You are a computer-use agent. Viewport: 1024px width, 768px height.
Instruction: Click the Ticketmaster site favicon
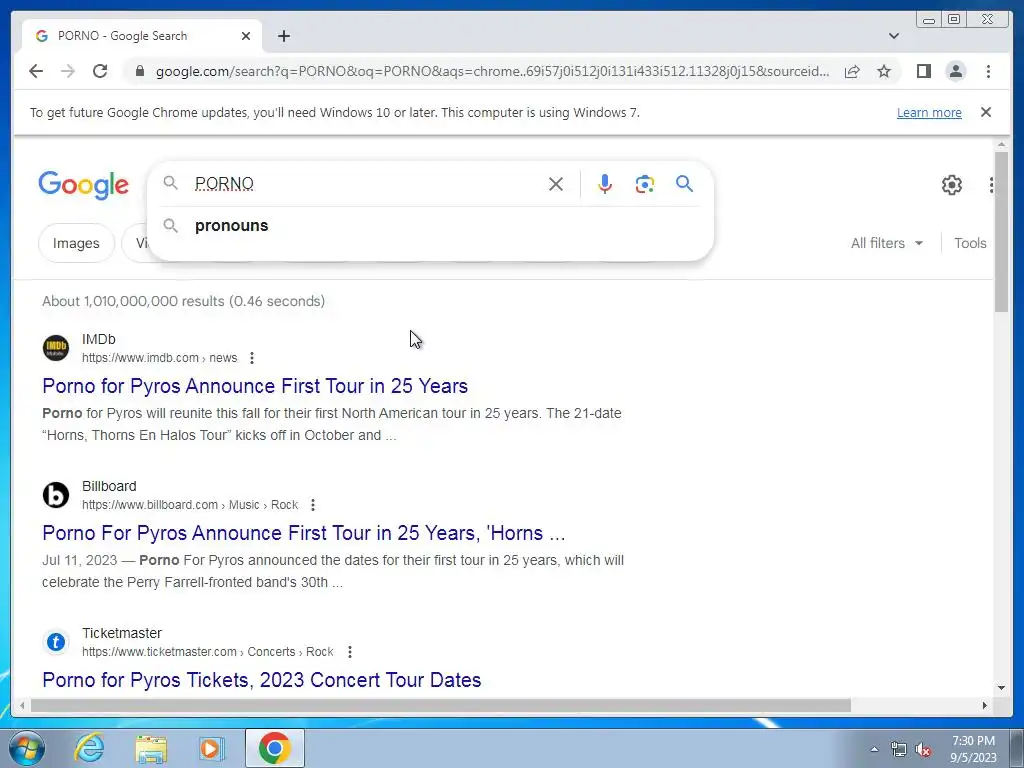tap(56, 642)
